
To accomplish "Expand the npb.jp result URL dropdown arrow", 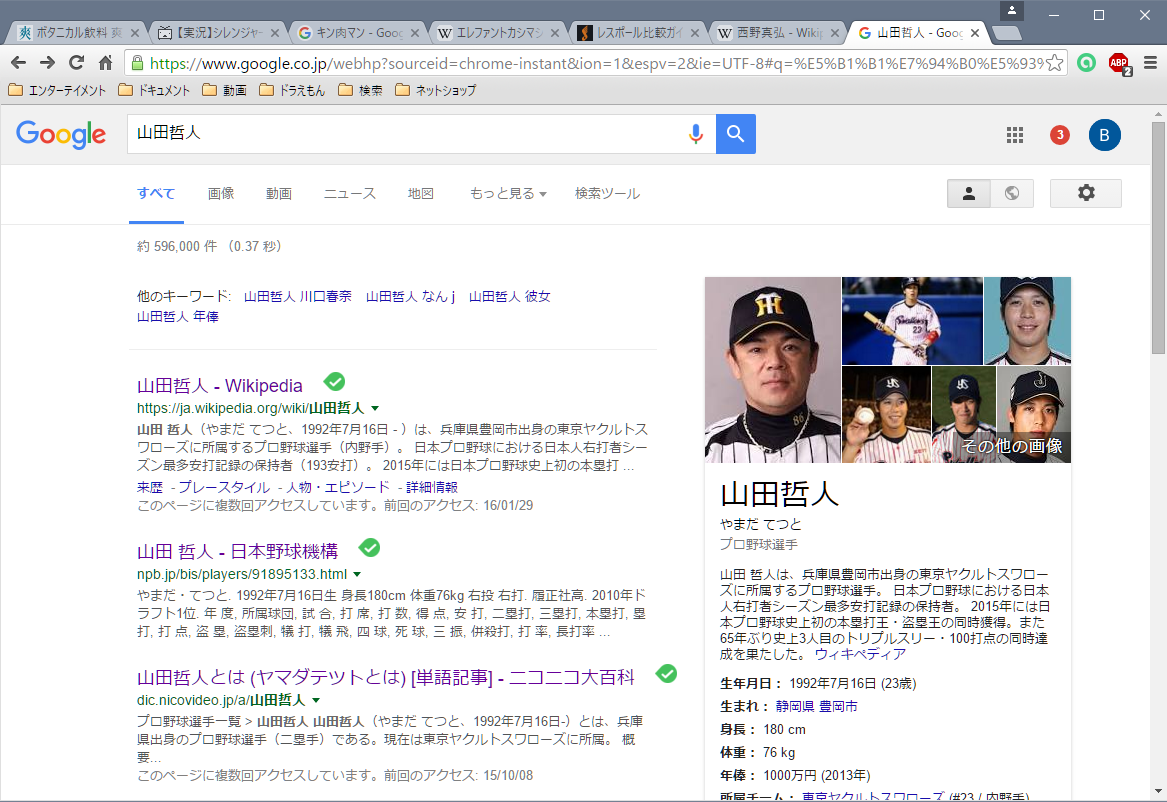I will [x=357, y=574].
